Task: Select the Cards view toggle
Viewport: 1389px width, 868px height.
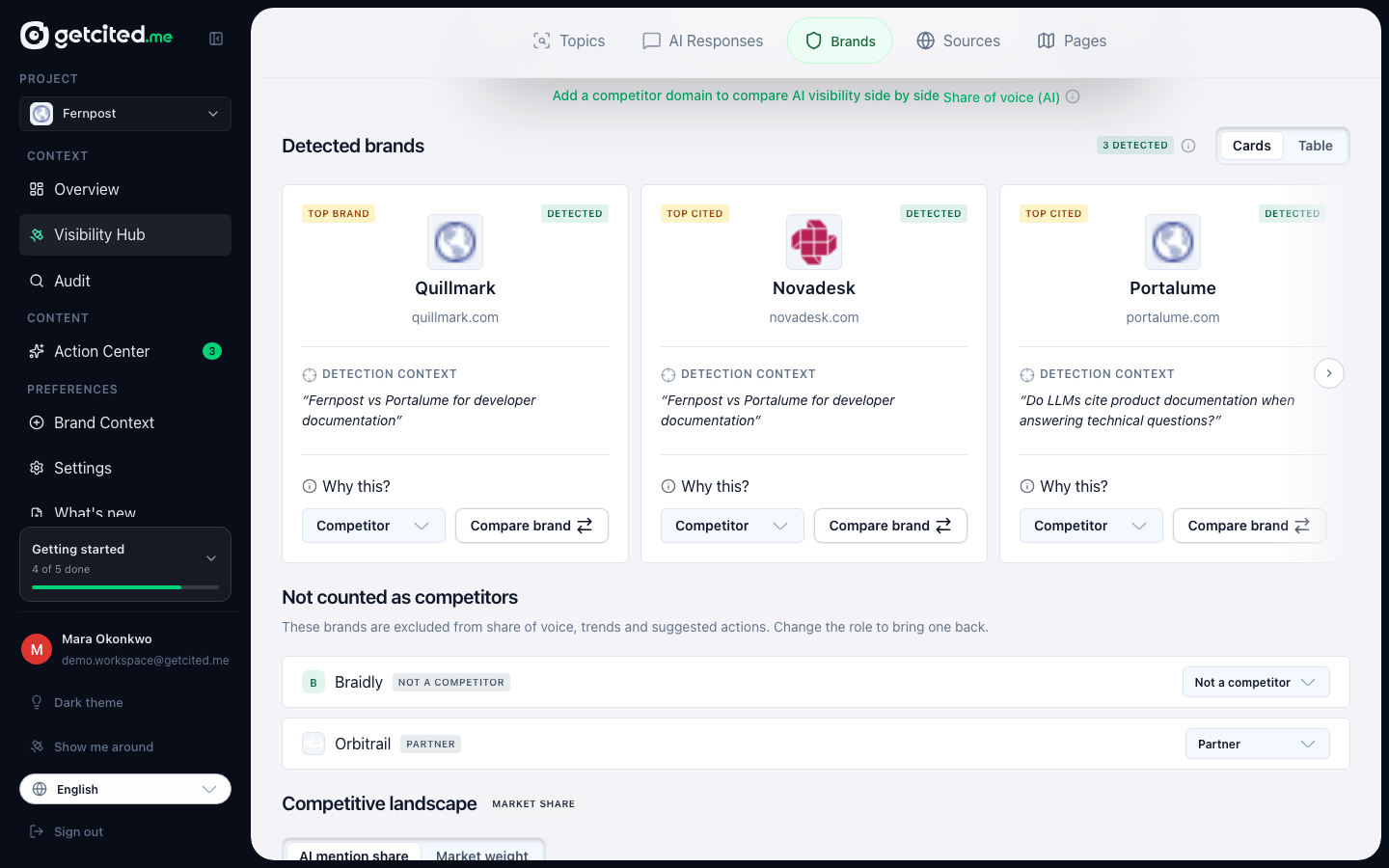Action: 1252,146
